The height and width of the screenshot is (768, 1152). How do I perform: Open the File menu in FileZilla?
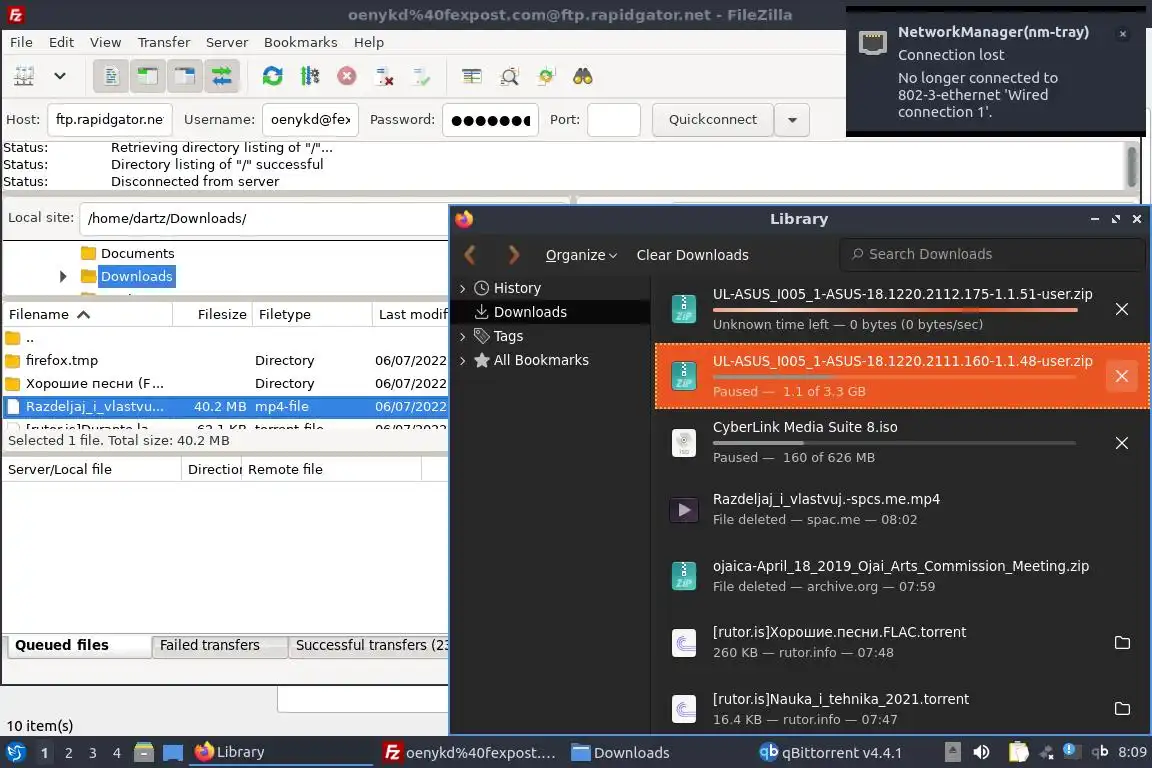21,42
